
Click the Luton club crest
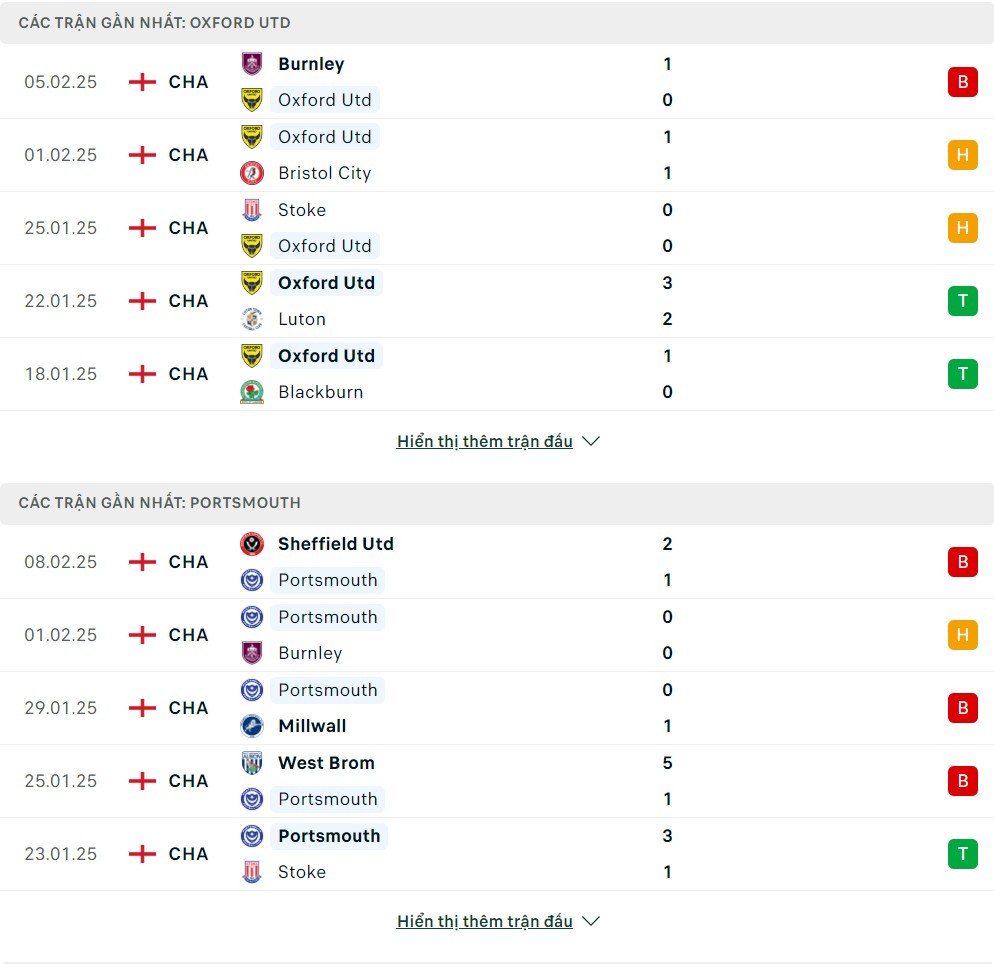click(x=252, y=319)
